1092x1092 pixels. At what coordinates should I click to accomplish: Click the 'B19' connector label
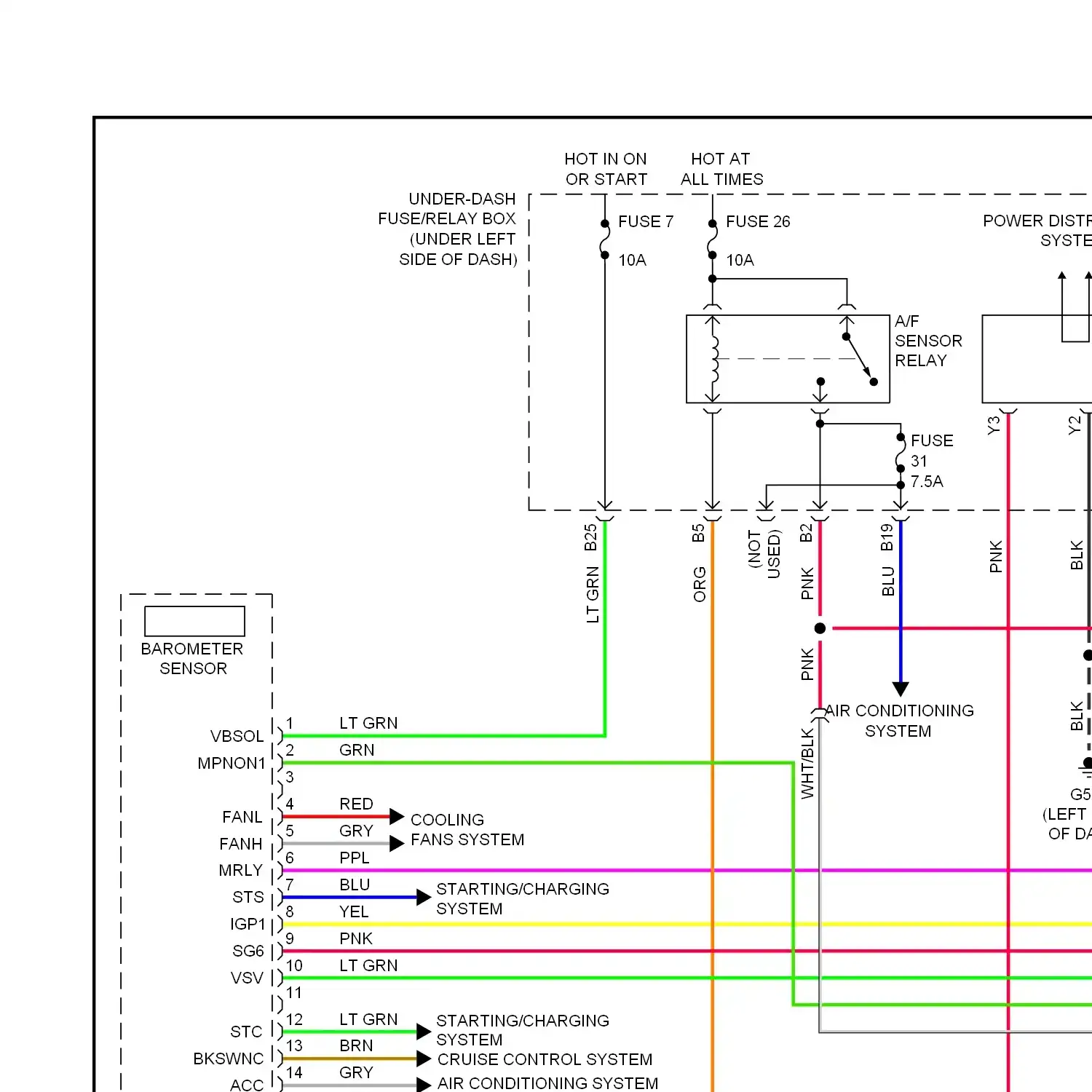coord(887,537)
